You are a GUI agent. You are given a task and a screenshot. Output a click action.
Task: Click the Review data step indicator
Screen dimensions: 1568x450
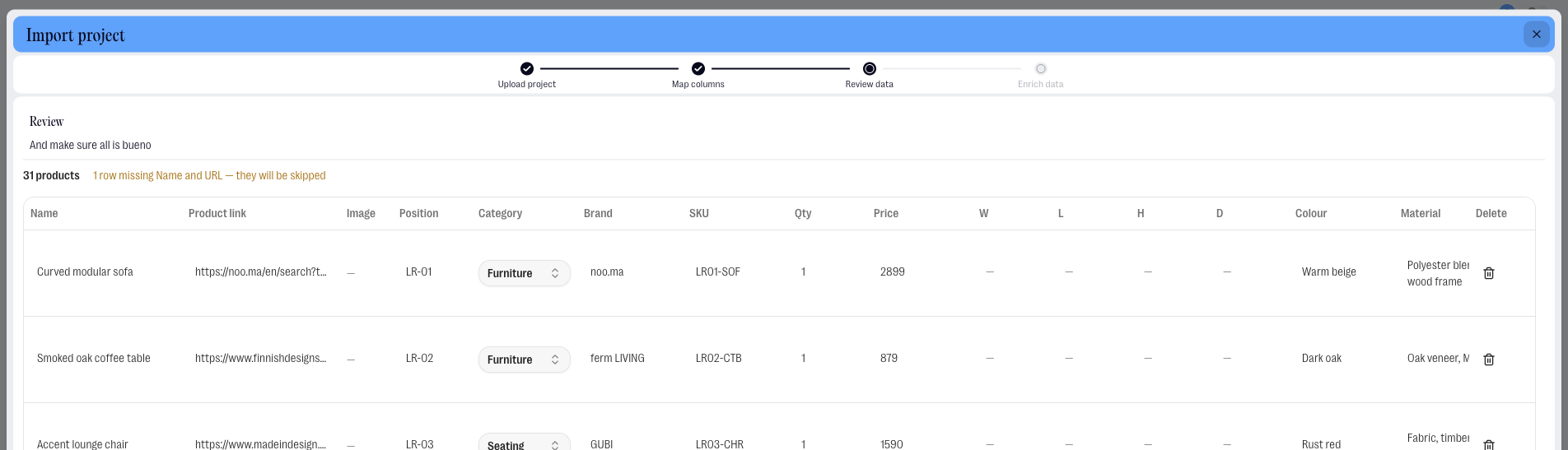870,69
